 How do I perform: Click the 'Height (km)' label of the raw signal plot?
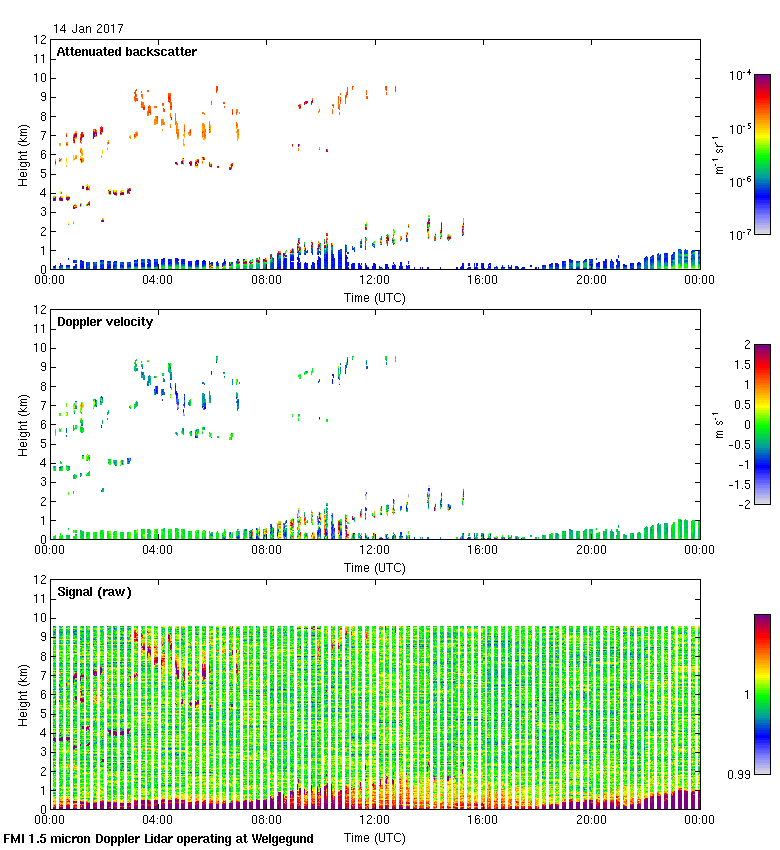coord(22,694)
